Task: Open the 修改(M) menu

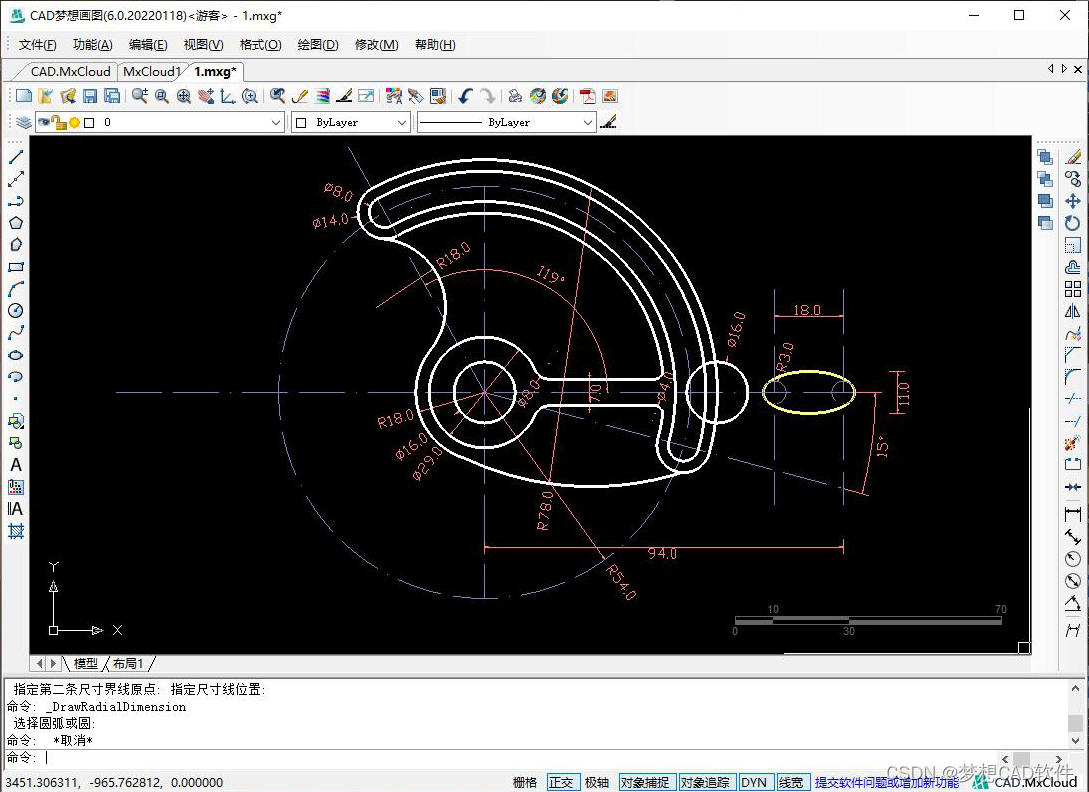Action: (376, 44)
